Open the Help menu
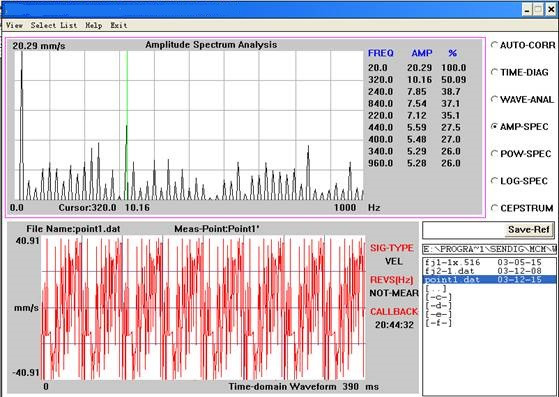This screenshot has height=397, width=559. coord(94,25)
